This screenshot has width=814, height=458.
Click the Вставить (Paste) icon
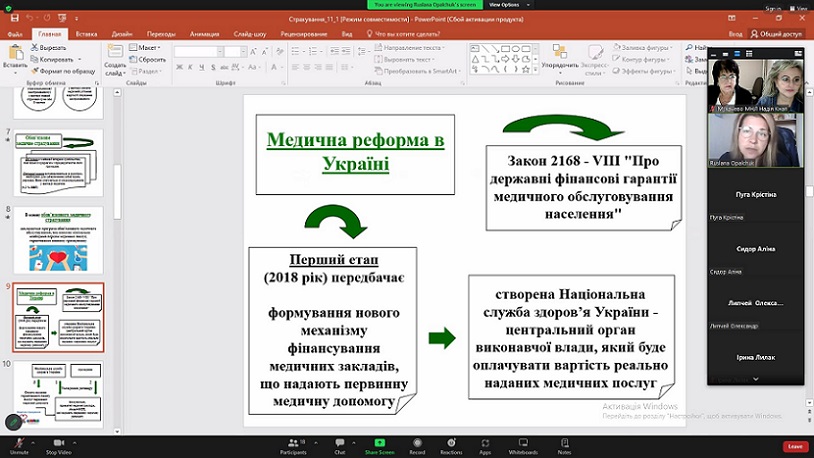[x=16, y=52]
